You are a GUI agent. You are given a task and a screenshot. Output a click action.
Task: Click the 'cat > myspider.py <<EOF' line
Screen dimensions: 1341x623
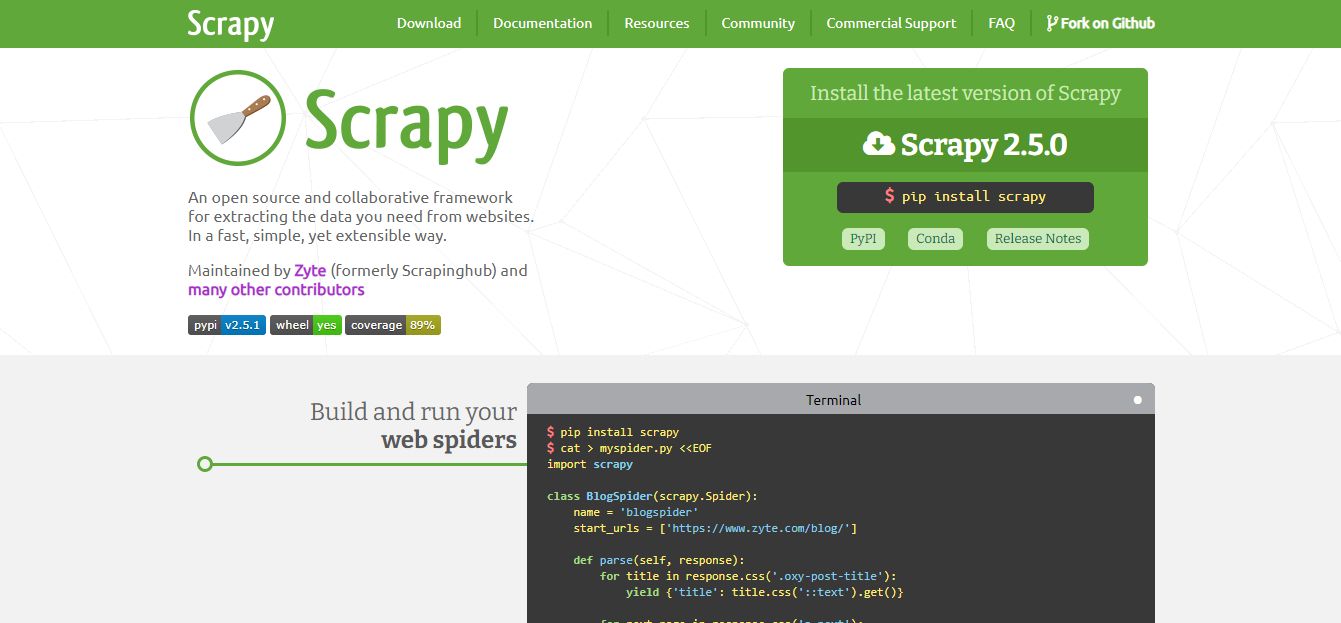pos(629,448)
